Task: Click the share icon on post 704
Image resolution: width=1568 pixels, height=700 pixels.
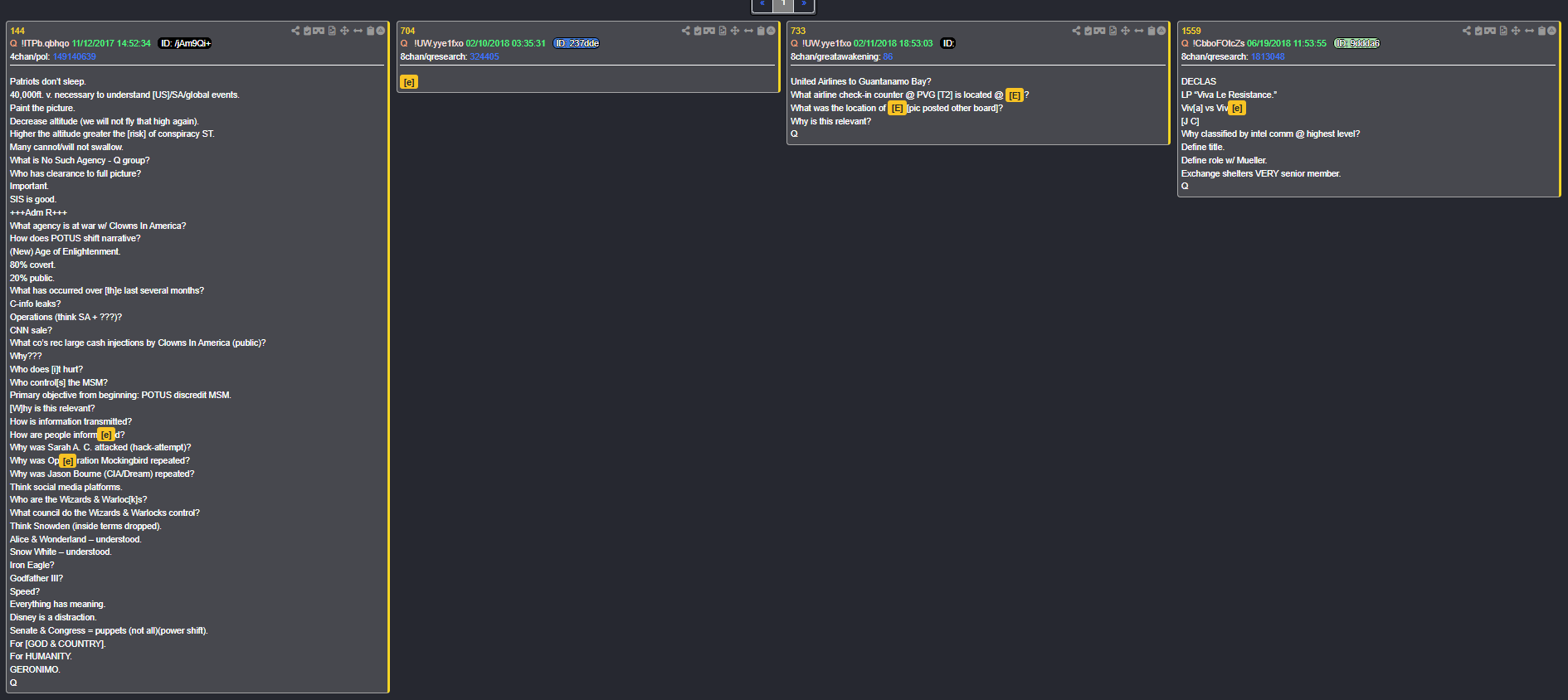Action: 686,31
